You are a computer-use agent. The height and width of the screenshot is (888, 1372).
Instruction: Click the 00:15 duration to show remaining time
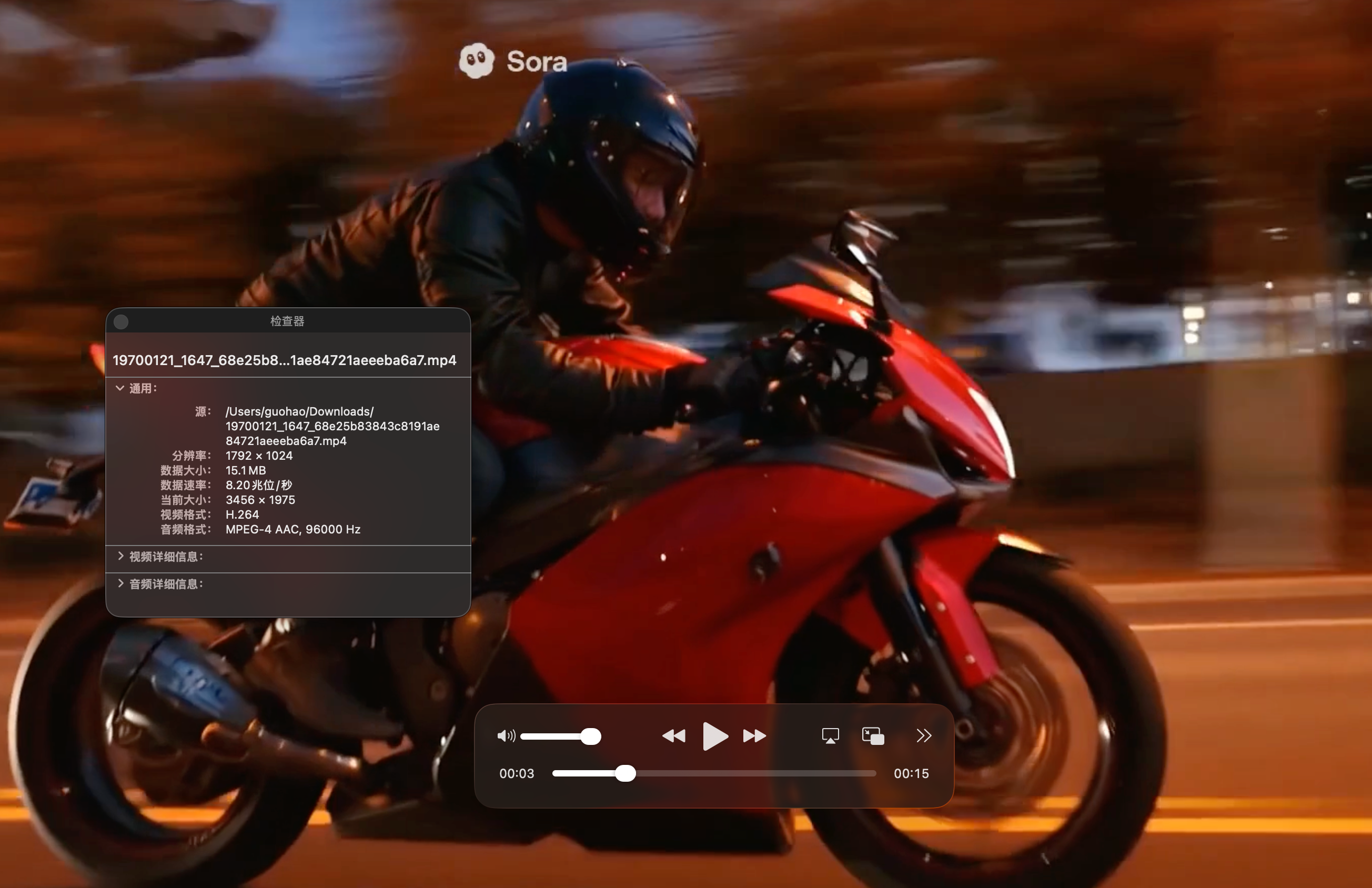[x=911, y=774]
